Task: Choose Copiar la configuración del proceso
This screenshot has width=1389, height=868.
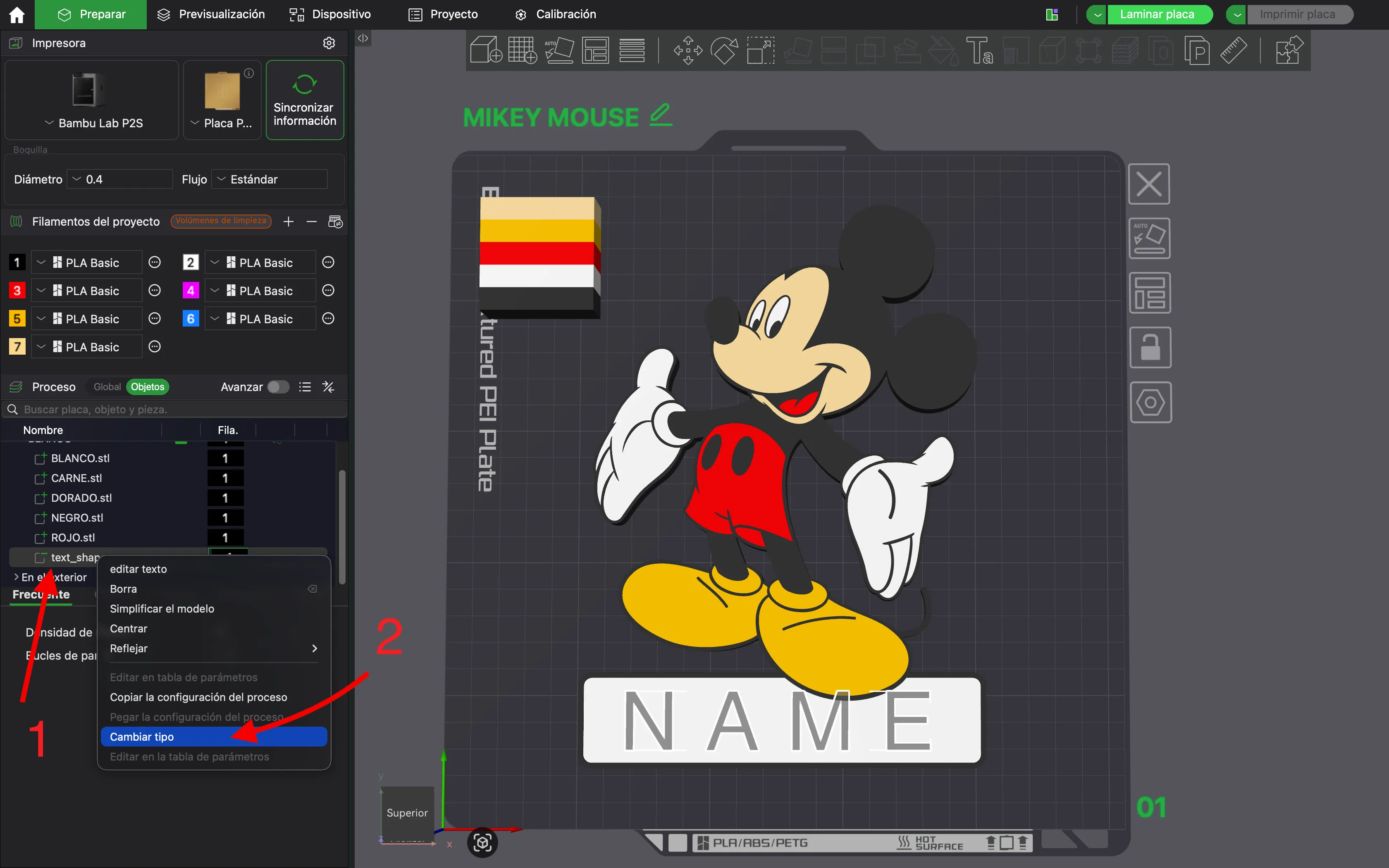Action: (213, 697)
